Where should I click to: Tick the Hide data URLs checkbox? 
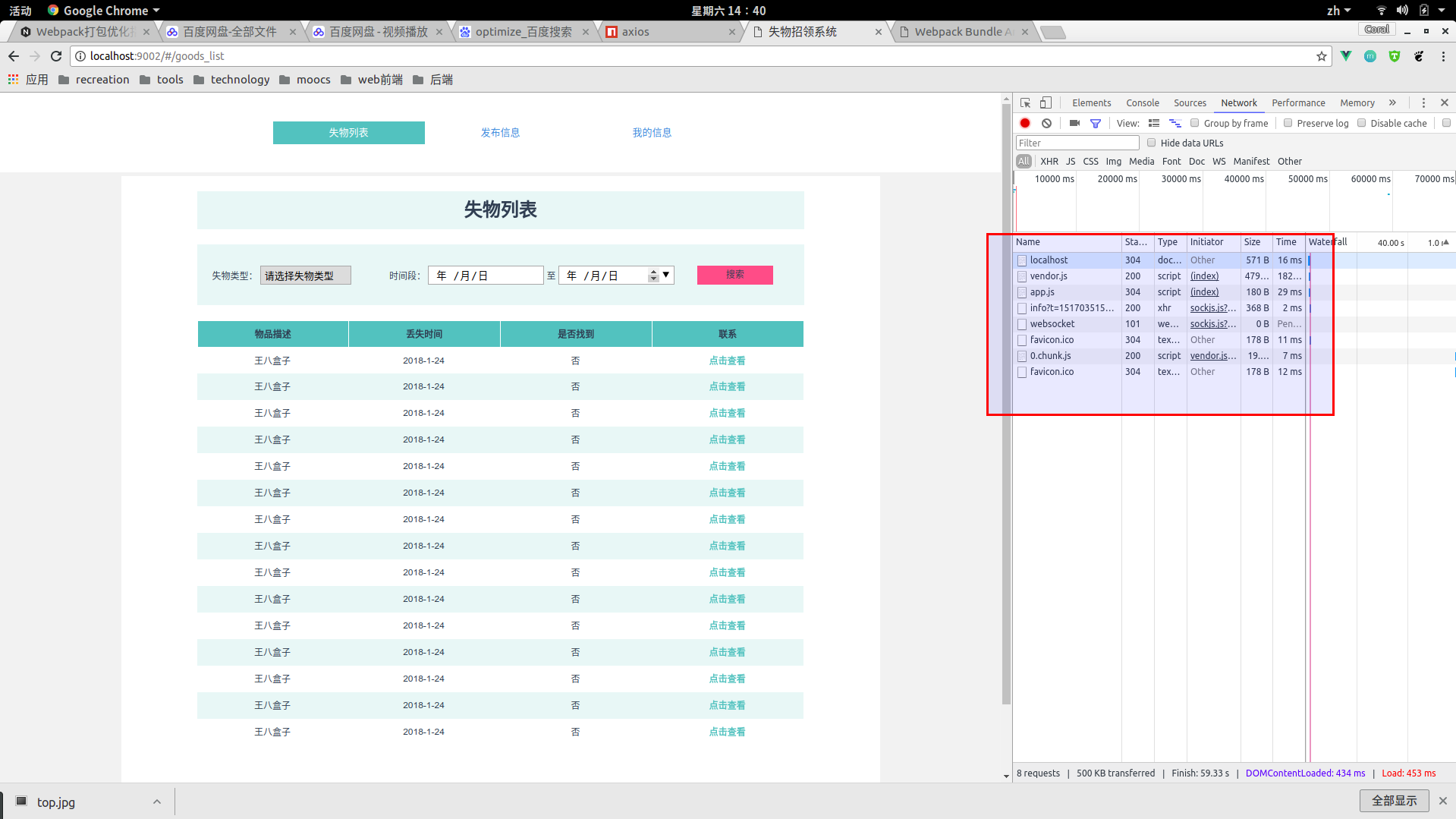1151,143
